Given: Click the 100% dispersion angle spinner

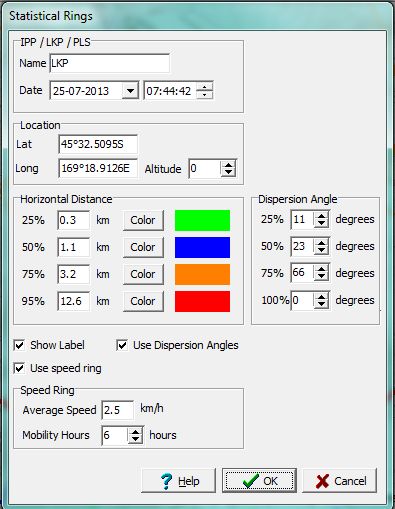Looking at the screenshot, I should (x=321, y=300).
